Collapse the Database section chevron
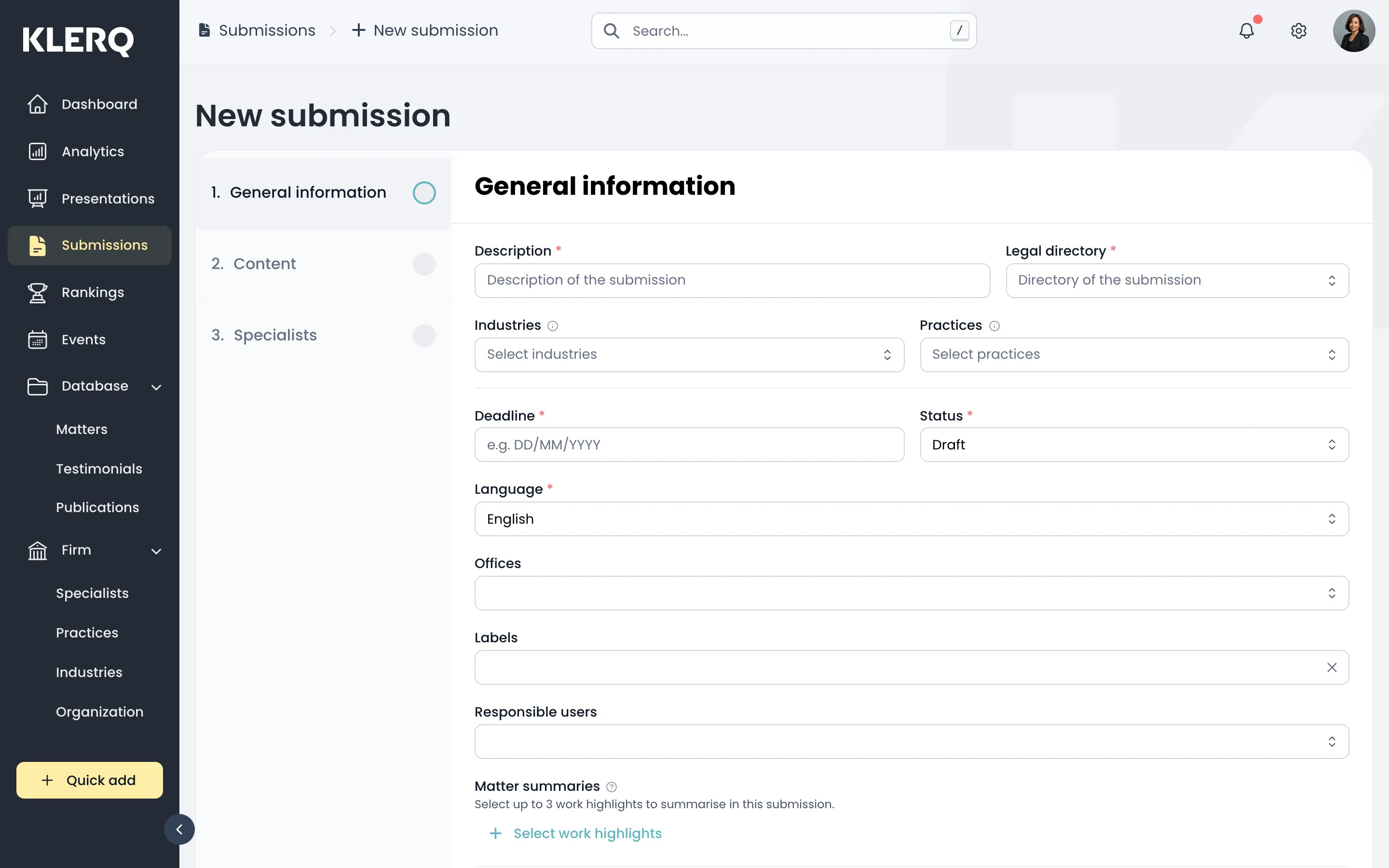This screenshot has width=1389, height=868. (x=156, y=387)
